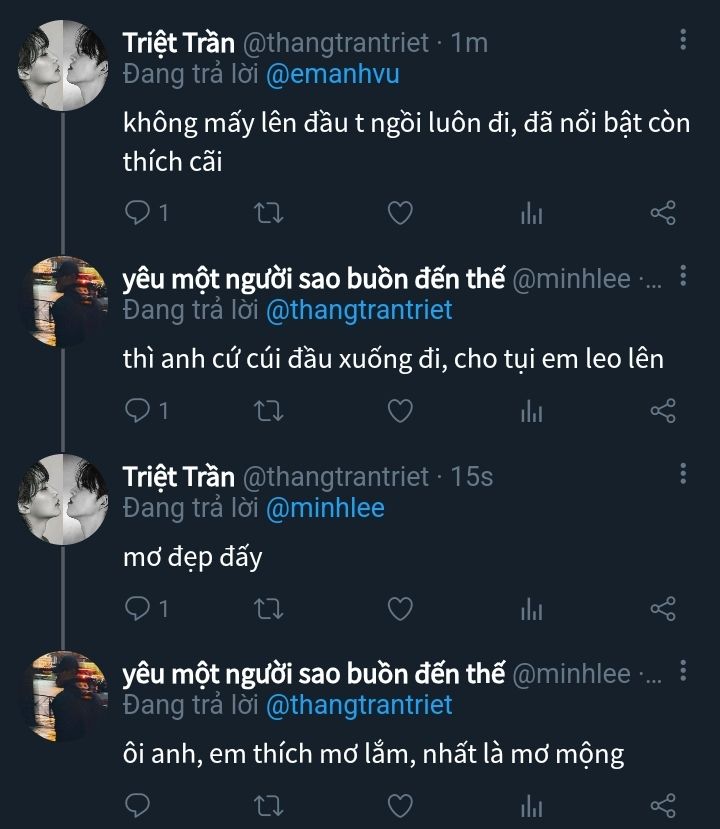Like the "ôi anh, em thích mơ lắm" tweet

tap(400, 805)
